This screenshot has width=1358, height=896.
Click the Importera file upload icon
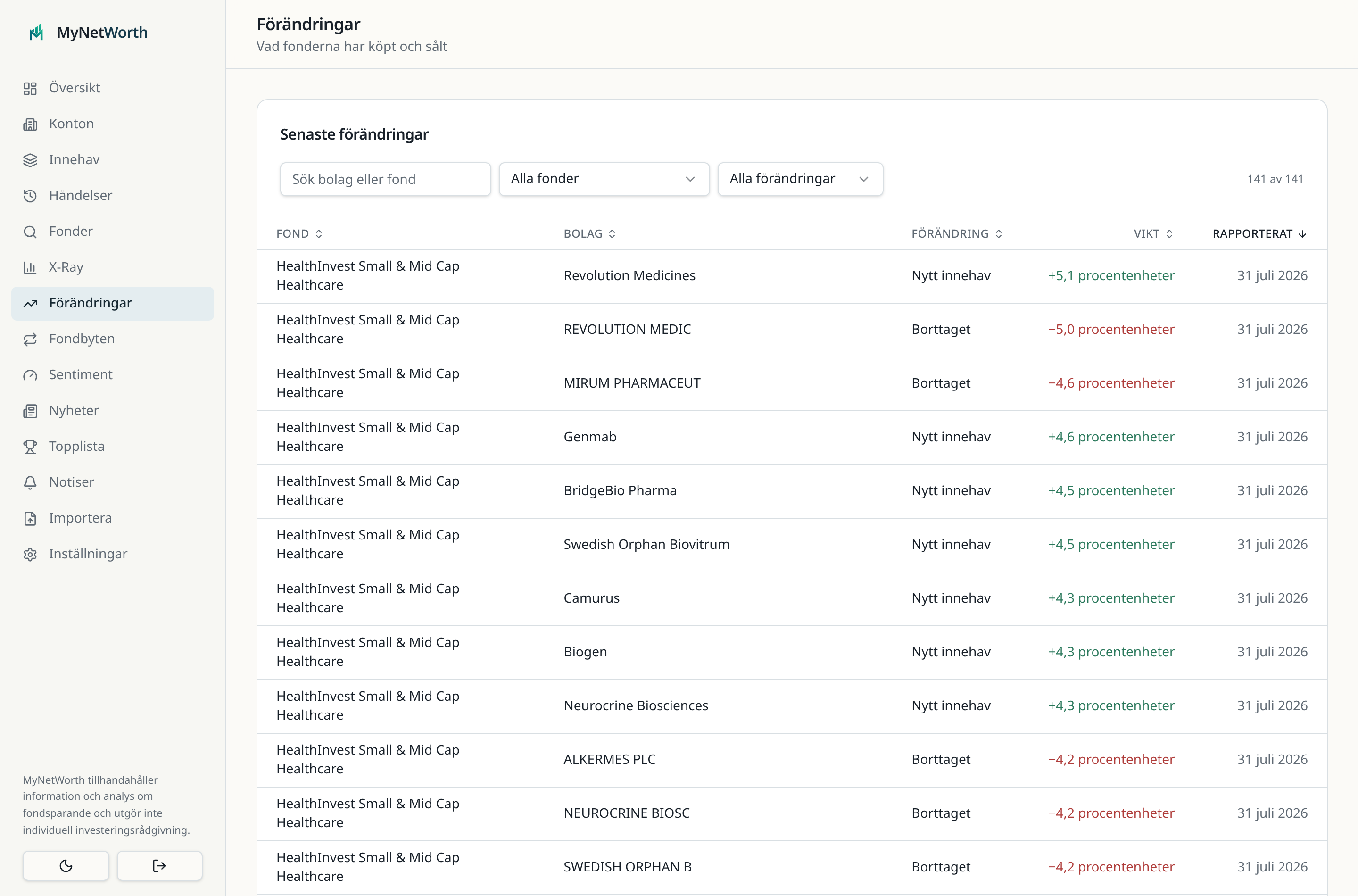(x=30, y=518)
